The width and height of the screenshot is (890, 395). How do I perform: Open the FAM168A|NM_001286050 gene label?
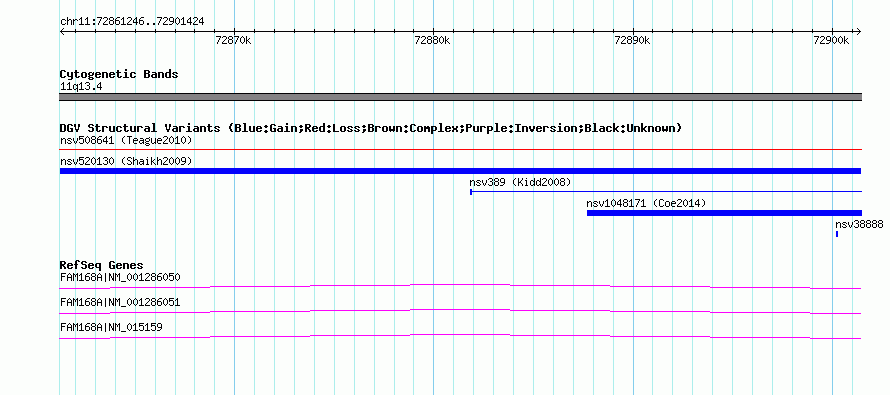pos(120,278)
